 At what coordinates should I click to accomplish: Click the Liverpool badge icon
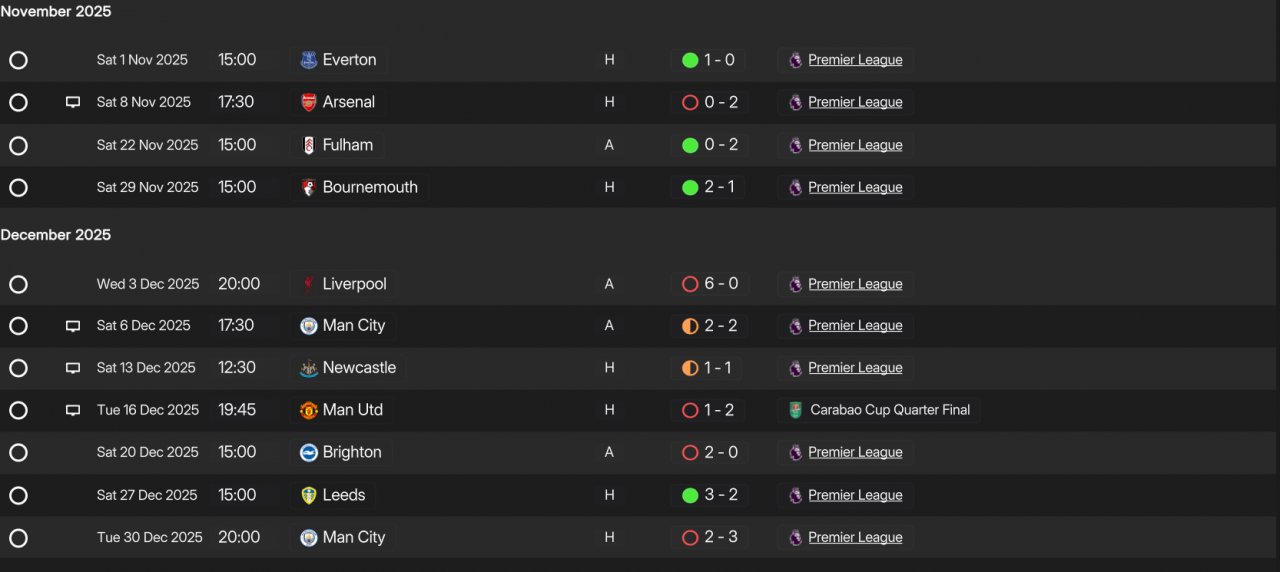tap(309, 284)
